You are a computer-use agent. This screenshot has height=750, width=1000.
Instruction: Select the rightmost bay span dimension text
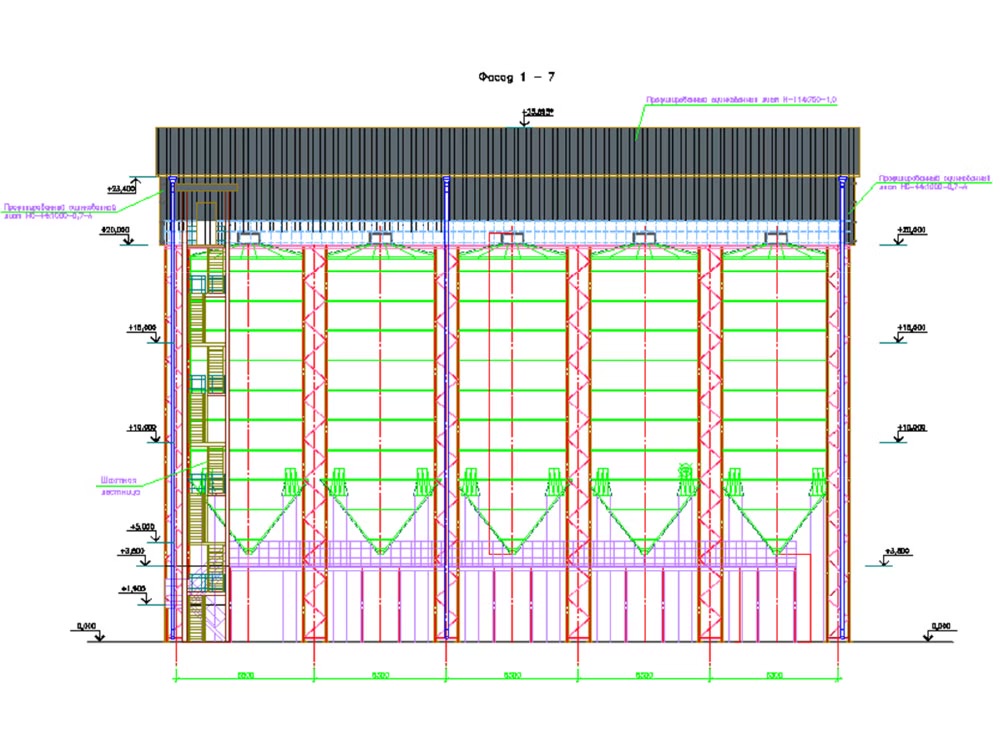(x=774, y=675)
